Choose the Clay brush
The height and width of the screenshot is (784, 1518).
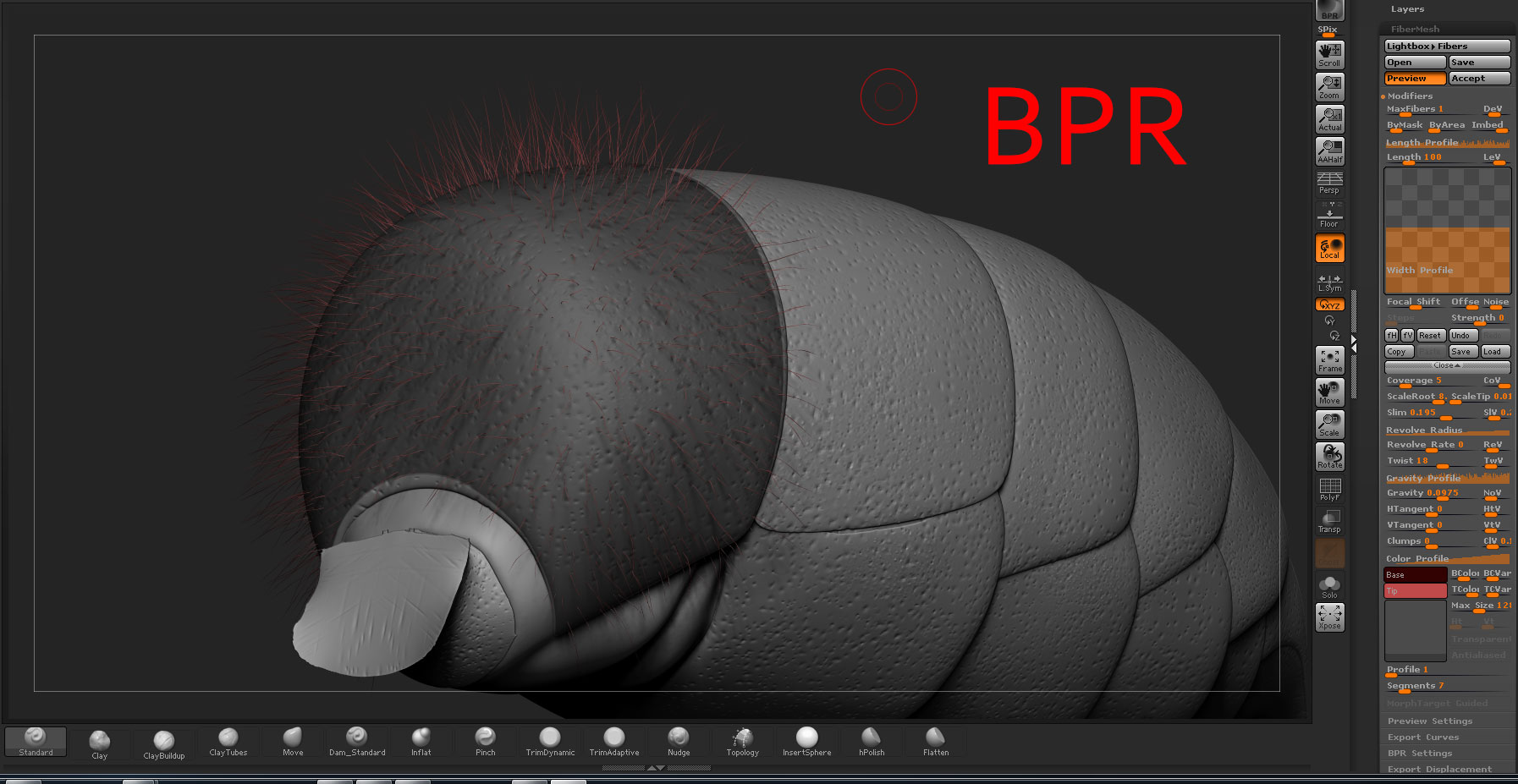(x=100, y=745)
